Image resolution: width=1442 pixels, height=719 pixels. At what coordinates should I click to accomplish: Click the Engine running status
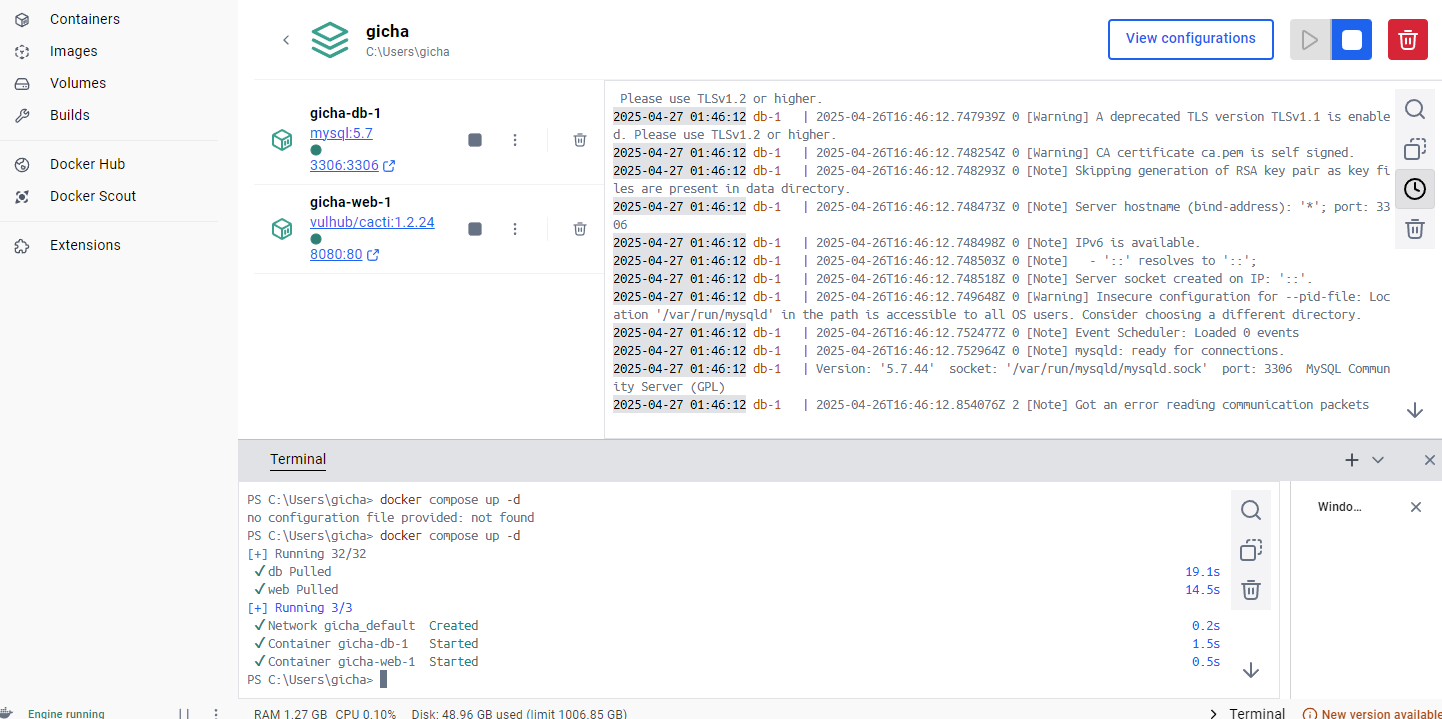(x=66, y=713)
